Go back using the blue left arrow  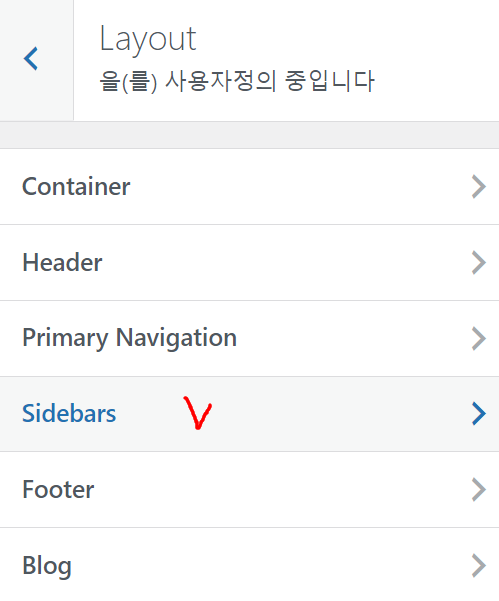point(31,59)
